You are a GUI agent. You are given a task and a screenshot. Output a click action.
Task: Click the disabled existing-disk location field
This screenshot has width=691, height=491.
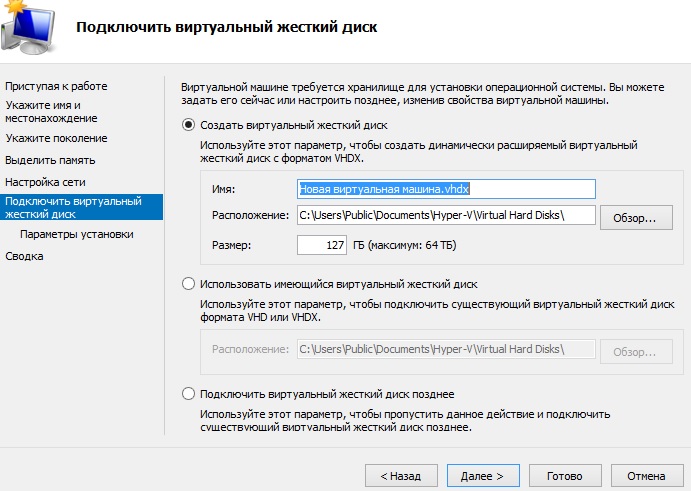pyautogui.click(x=446, y=349)
